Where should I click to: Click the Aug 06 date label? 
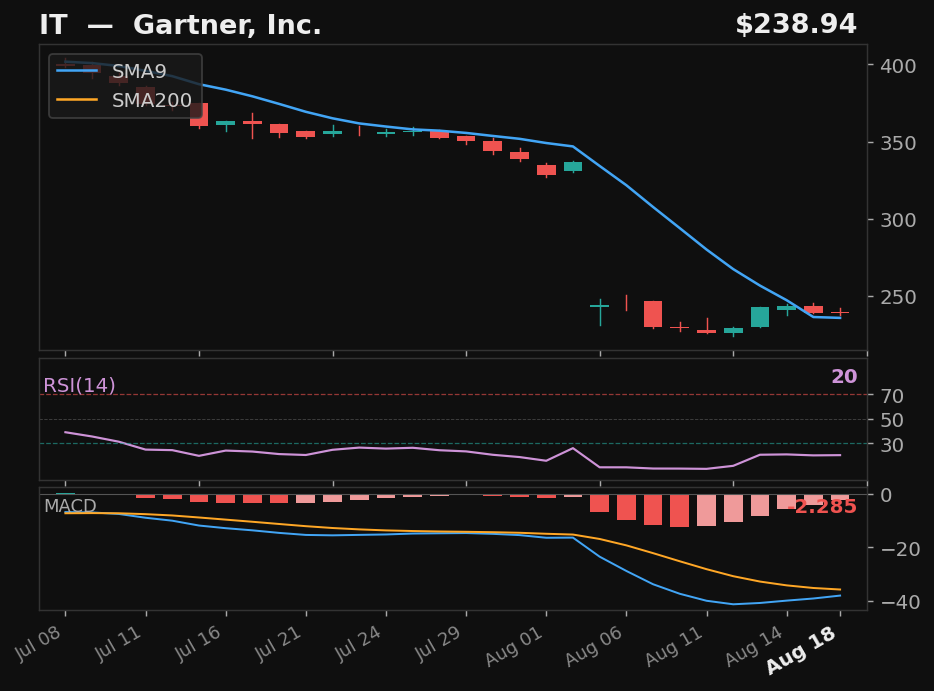[x=594, y=646]
